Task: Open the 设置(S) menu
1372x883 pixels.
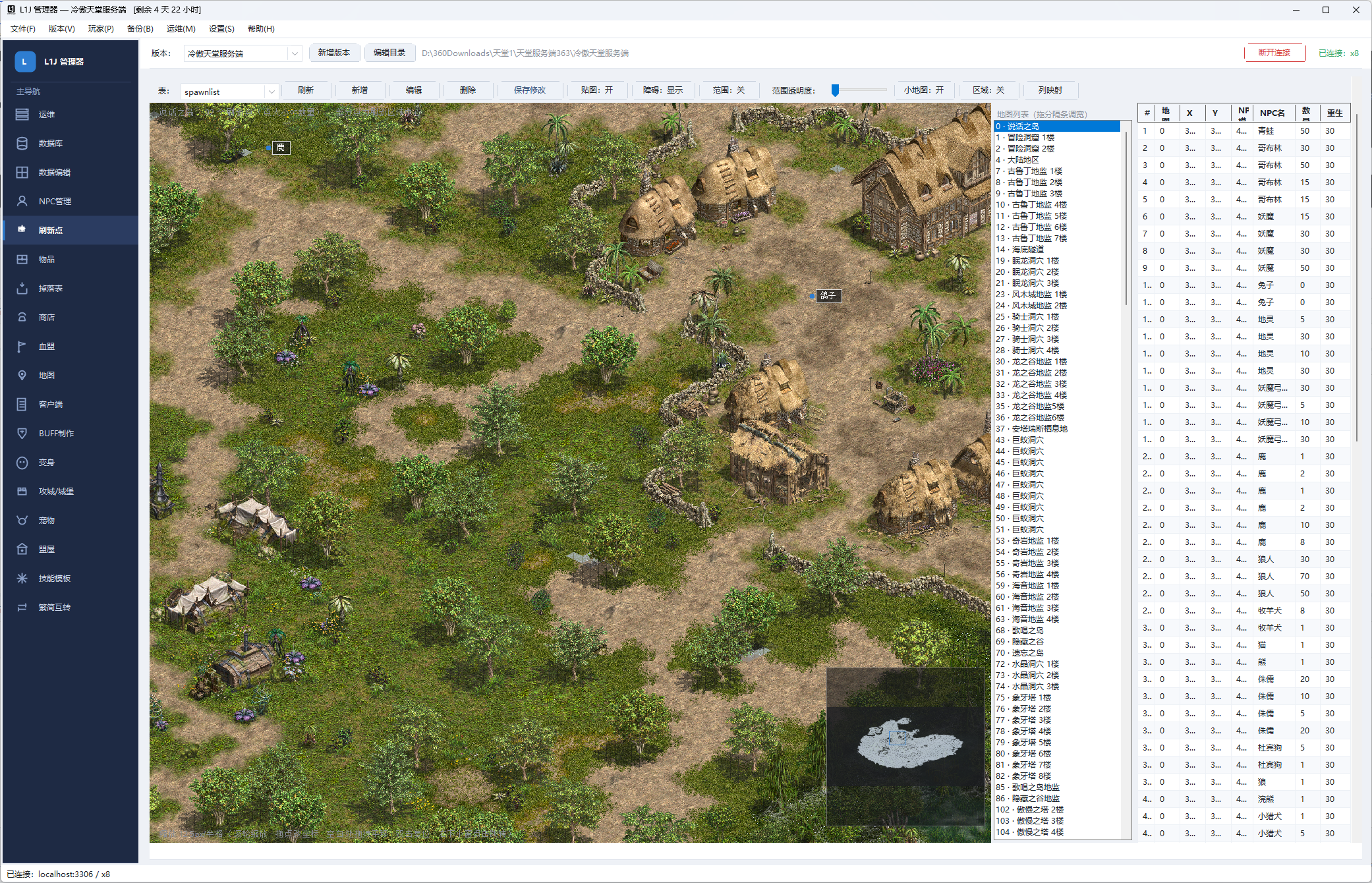Action: click(x=221, y=28)
